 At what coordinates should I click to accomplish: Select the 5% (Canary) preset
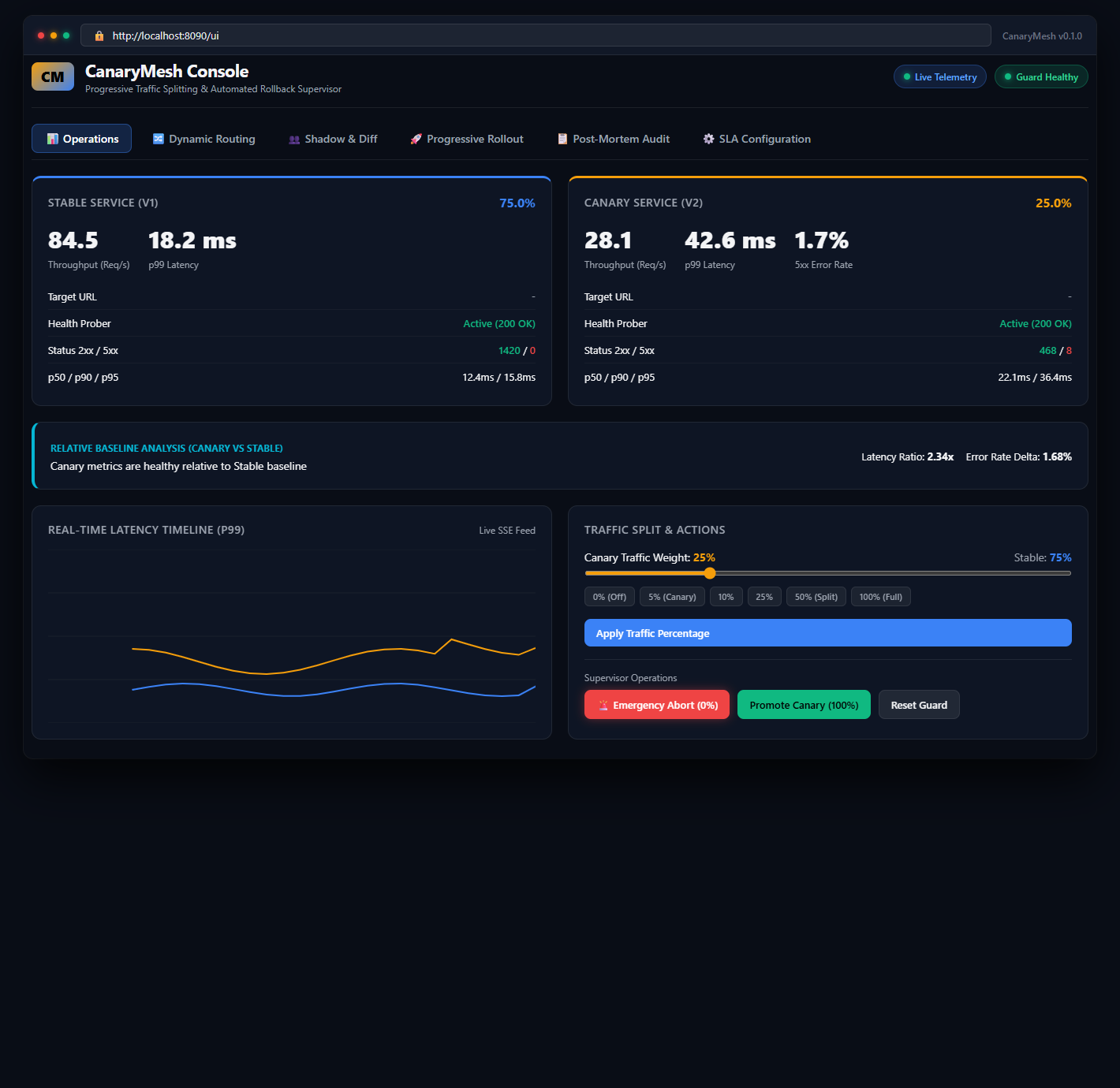672,597
